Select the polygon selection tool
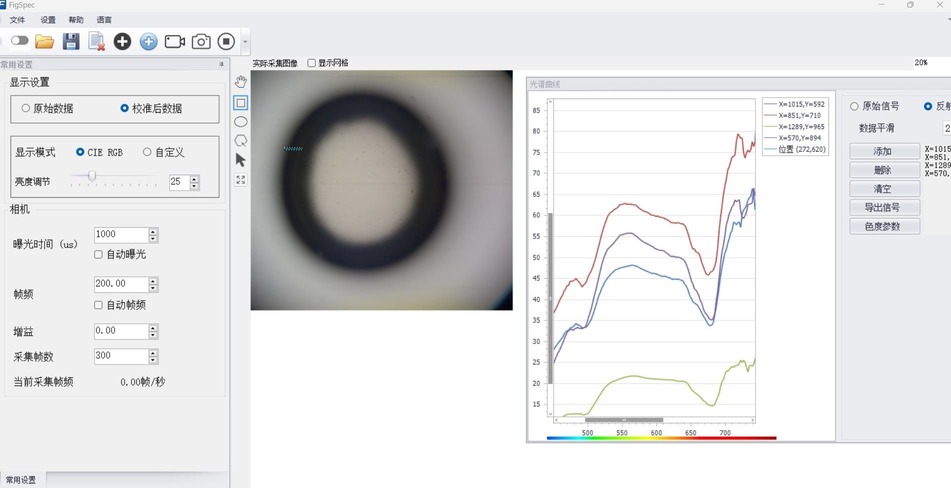Image resolution: width=951 pixels, height=488 pixels. click(241, 140)
